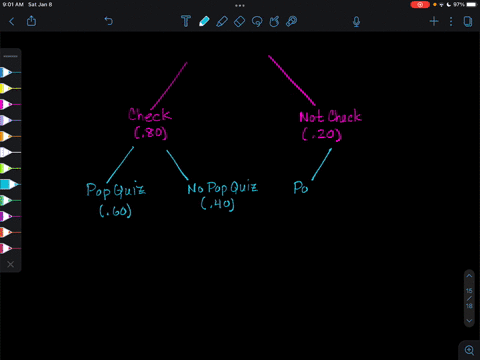Open the page thumbnails view
480x360 pixels.
(x=468, y=22)
